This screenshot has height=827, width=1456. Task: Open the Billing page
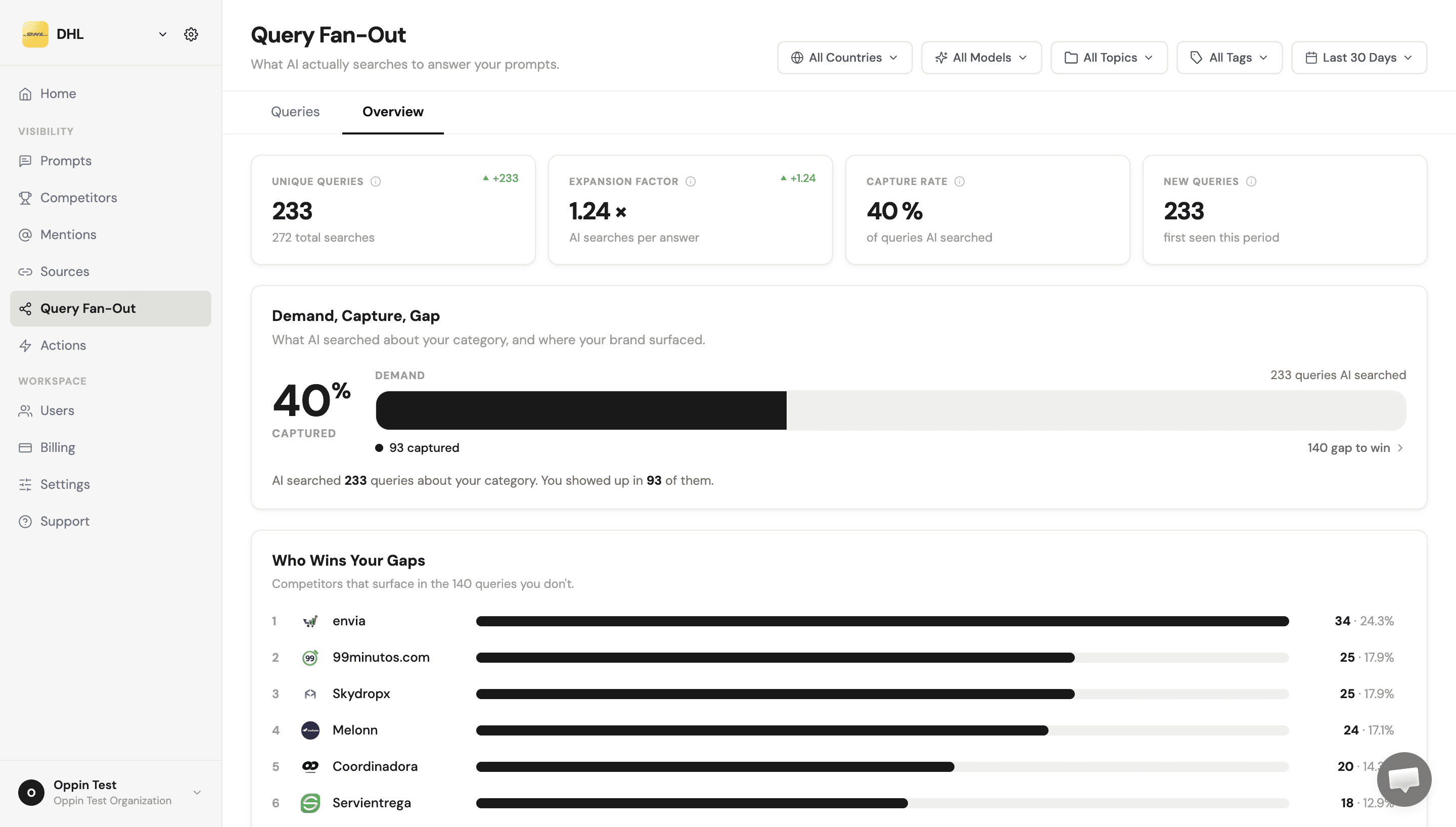[x=111, y=447]
